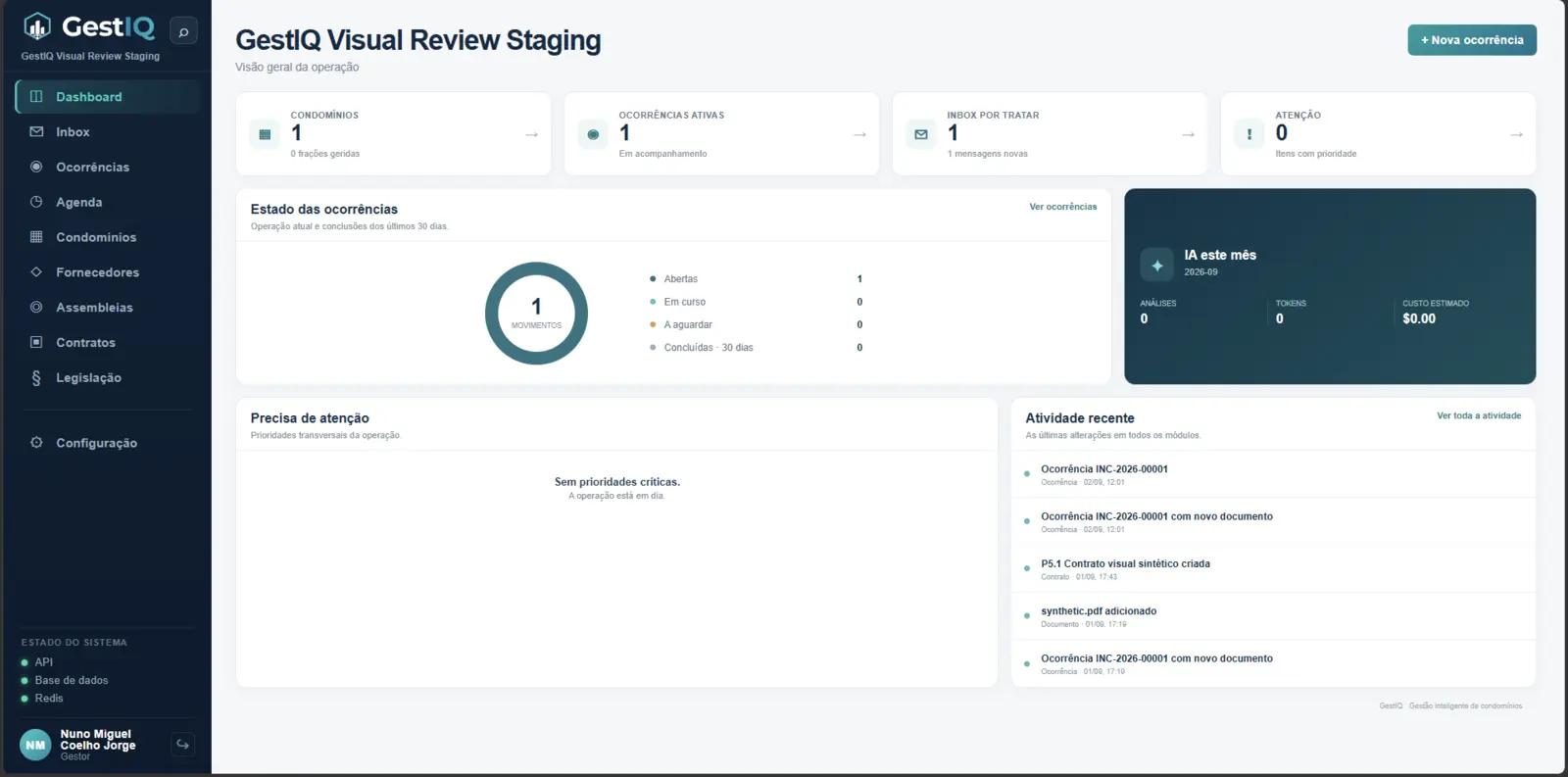Click the GestIQ logo icon
Viewport: 1568px width, 777px height.
pos(37,26)
